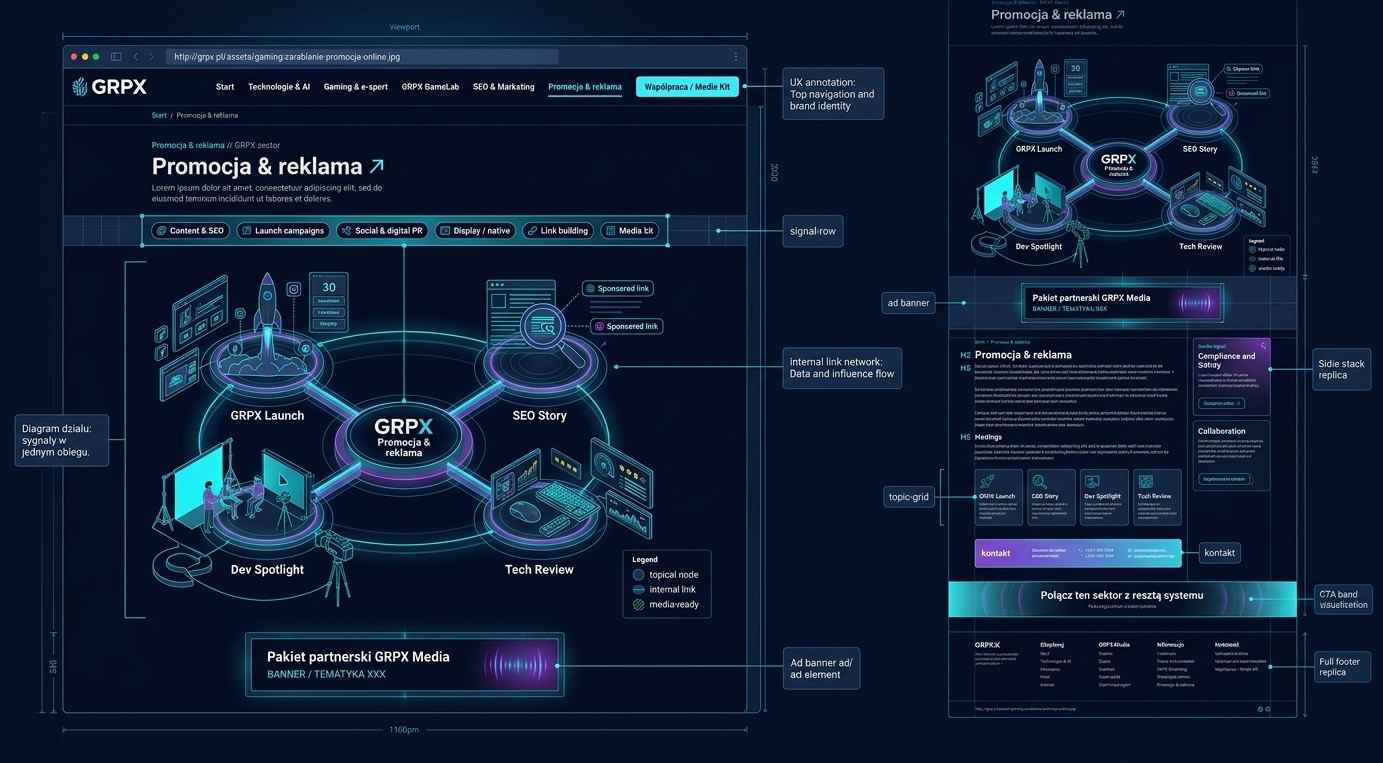Click the Połącz ten sektor z resztą systemu band
1383x763 pixels.
pyautogui.click(x=1121, y=599)
